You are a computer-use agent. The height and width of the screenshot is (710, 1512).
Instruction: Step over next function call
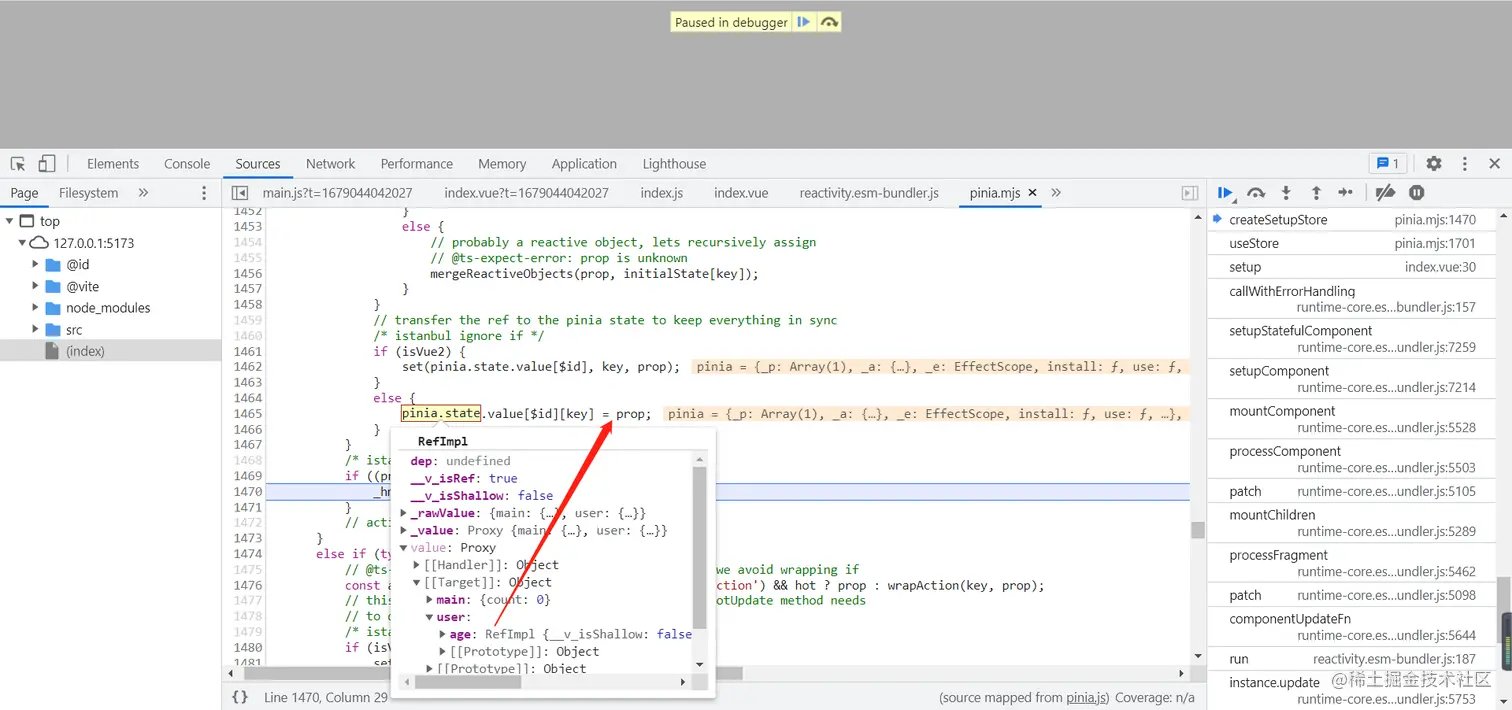click(x=1256, y=192)
